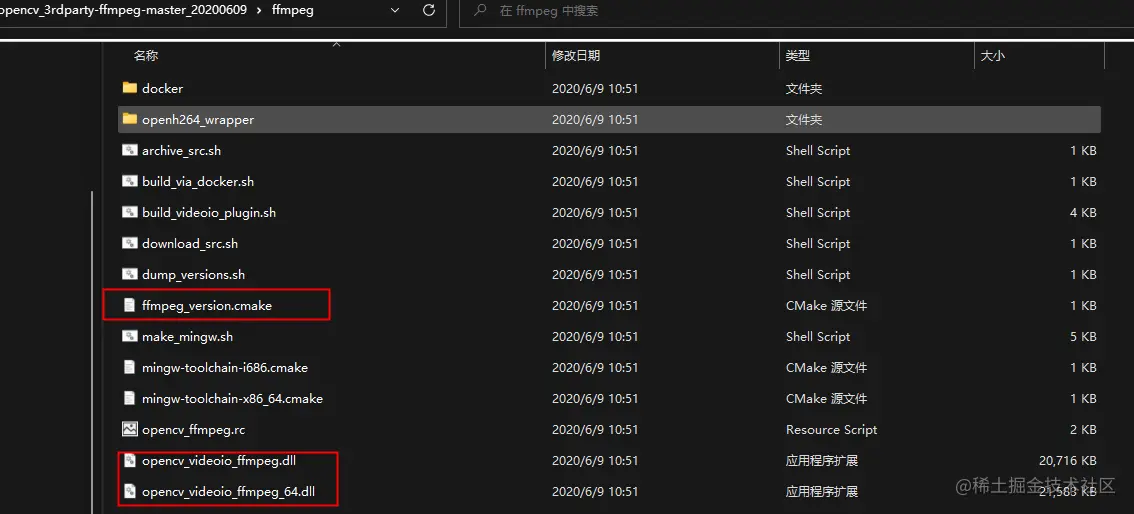The image size is (1134, 514).
Task: Click the mingw-toolchain-x86_64.cmake file icon
Action: (x=129, y=398)
